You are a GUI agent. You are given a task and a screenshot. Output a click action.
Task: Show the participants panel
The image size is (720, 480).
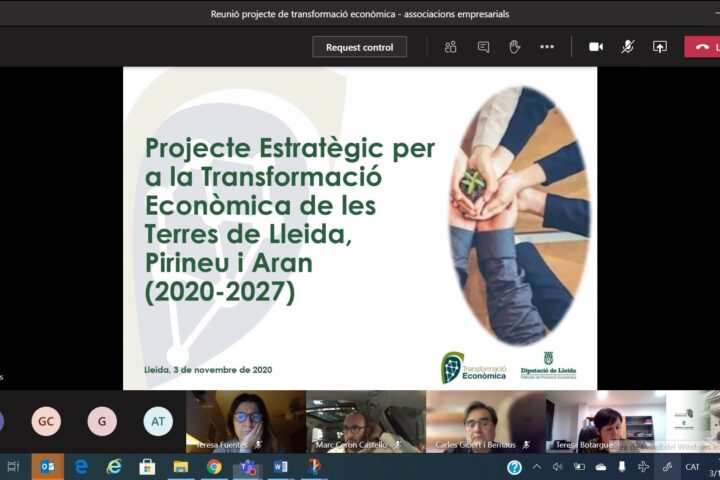pos(451,47)
